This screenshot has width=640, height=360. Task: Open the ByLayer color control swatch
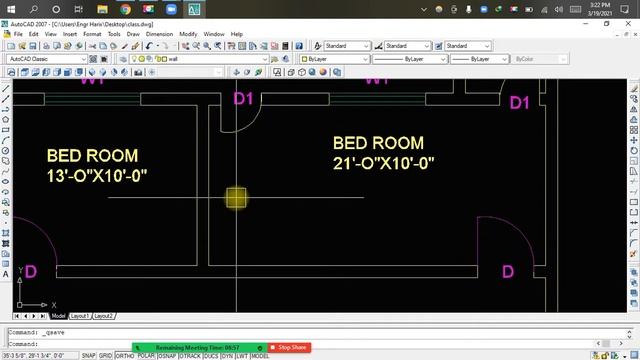pos(304,59)
